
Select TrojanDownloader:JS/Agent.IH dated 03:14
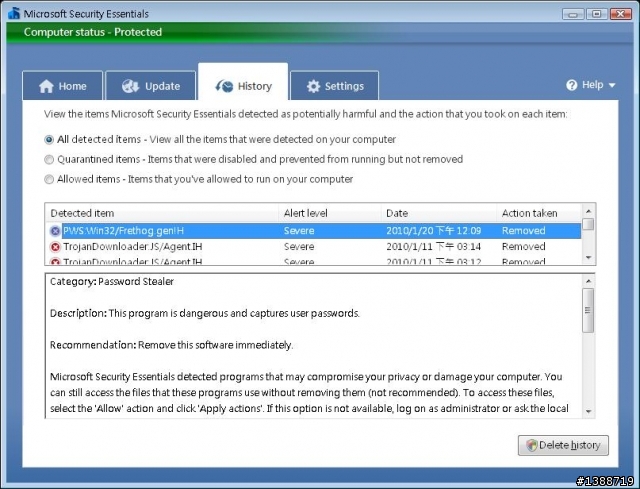pos(313,247)
